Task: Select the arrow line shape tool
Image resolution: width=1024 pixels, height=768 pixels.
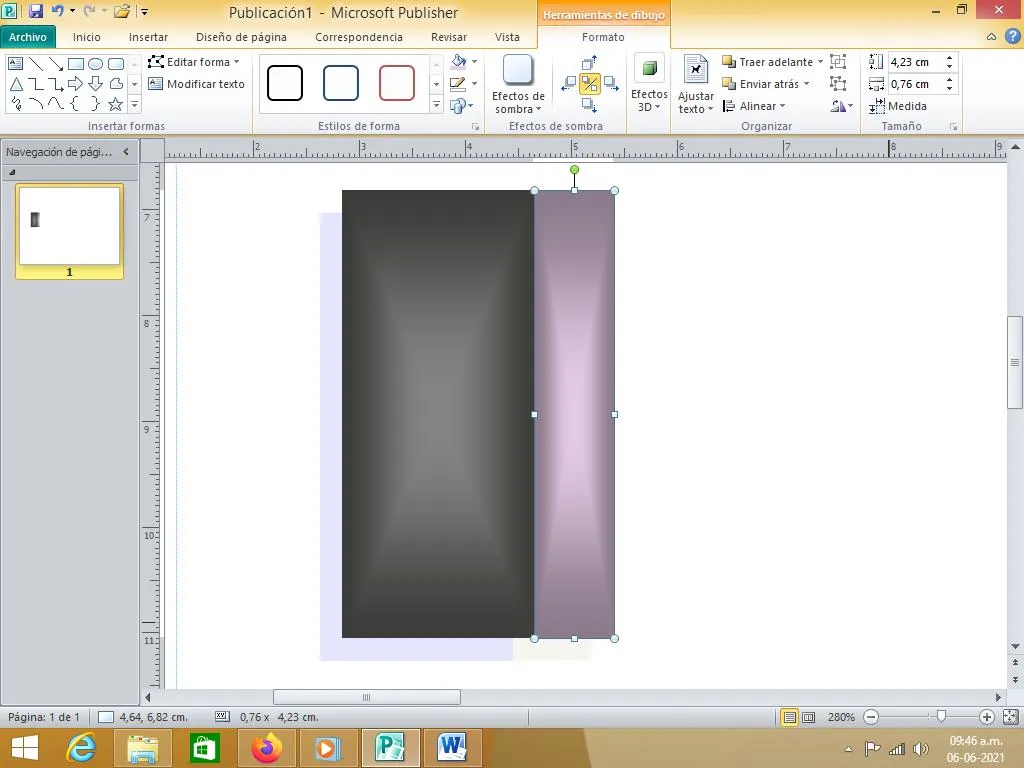Action: [x=56, y=63]
